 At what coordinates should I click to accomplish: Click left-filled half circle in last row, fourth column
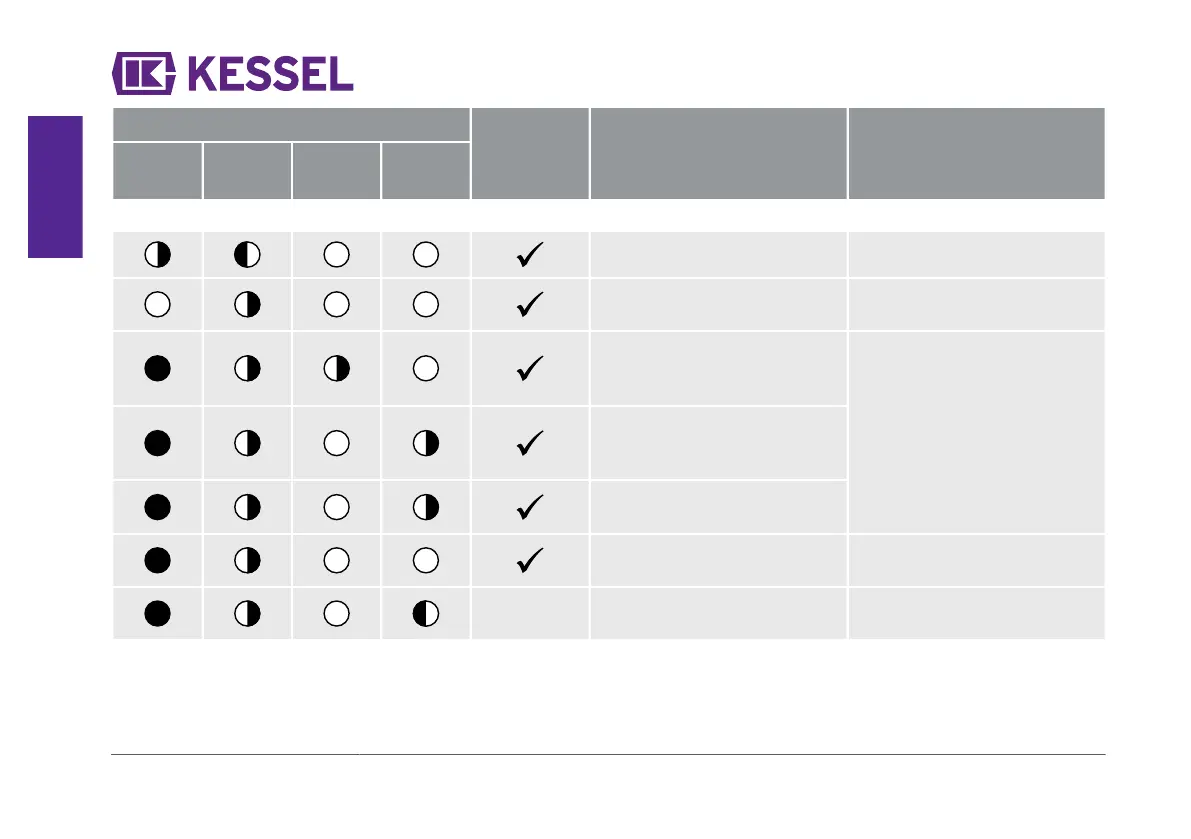pos(425,613)
